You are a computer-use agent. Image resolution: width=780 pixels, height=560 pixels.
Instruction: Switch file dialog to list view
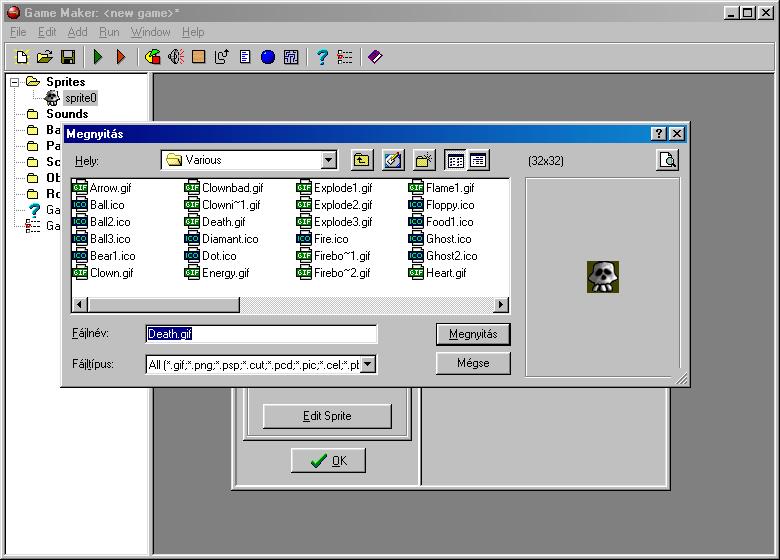(x=455, y=160)
